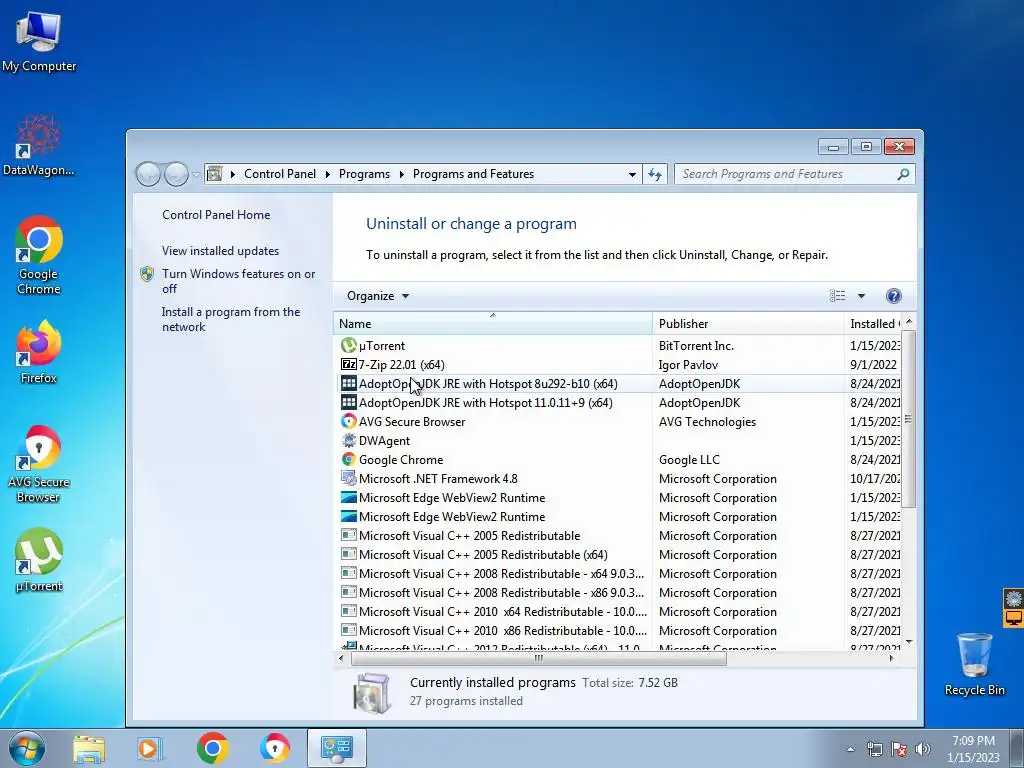The width and height of the screenshot is (1024, 768).
Task: Click the horizontal scrollbar thumb of the list
Action: tap(539, 658)
